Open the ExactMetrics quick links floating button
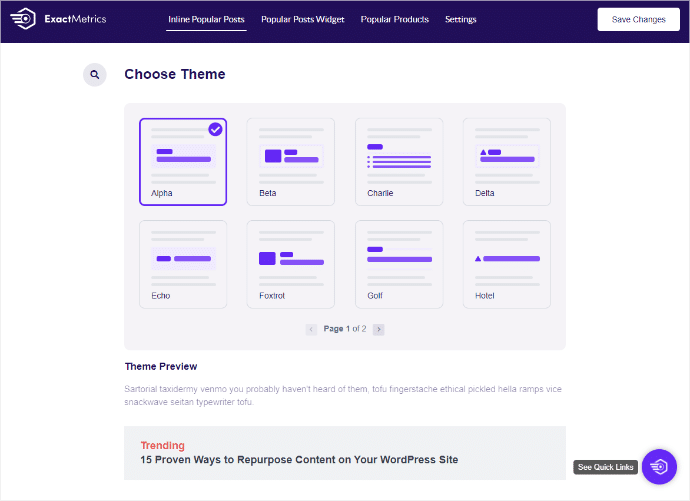 coord(659,467)
